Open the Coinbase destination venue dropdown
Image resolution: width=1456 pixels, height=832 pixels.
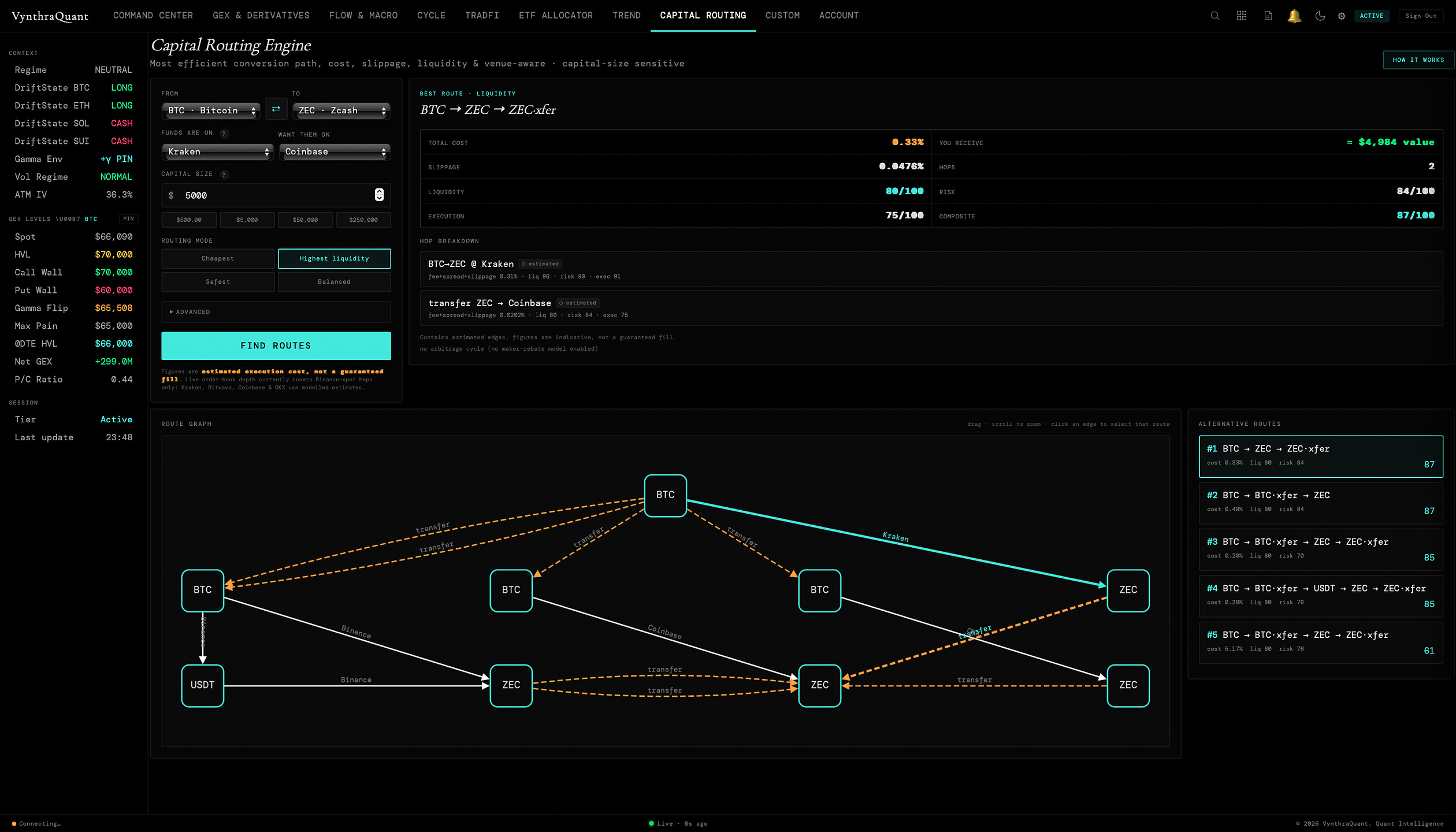335,151
